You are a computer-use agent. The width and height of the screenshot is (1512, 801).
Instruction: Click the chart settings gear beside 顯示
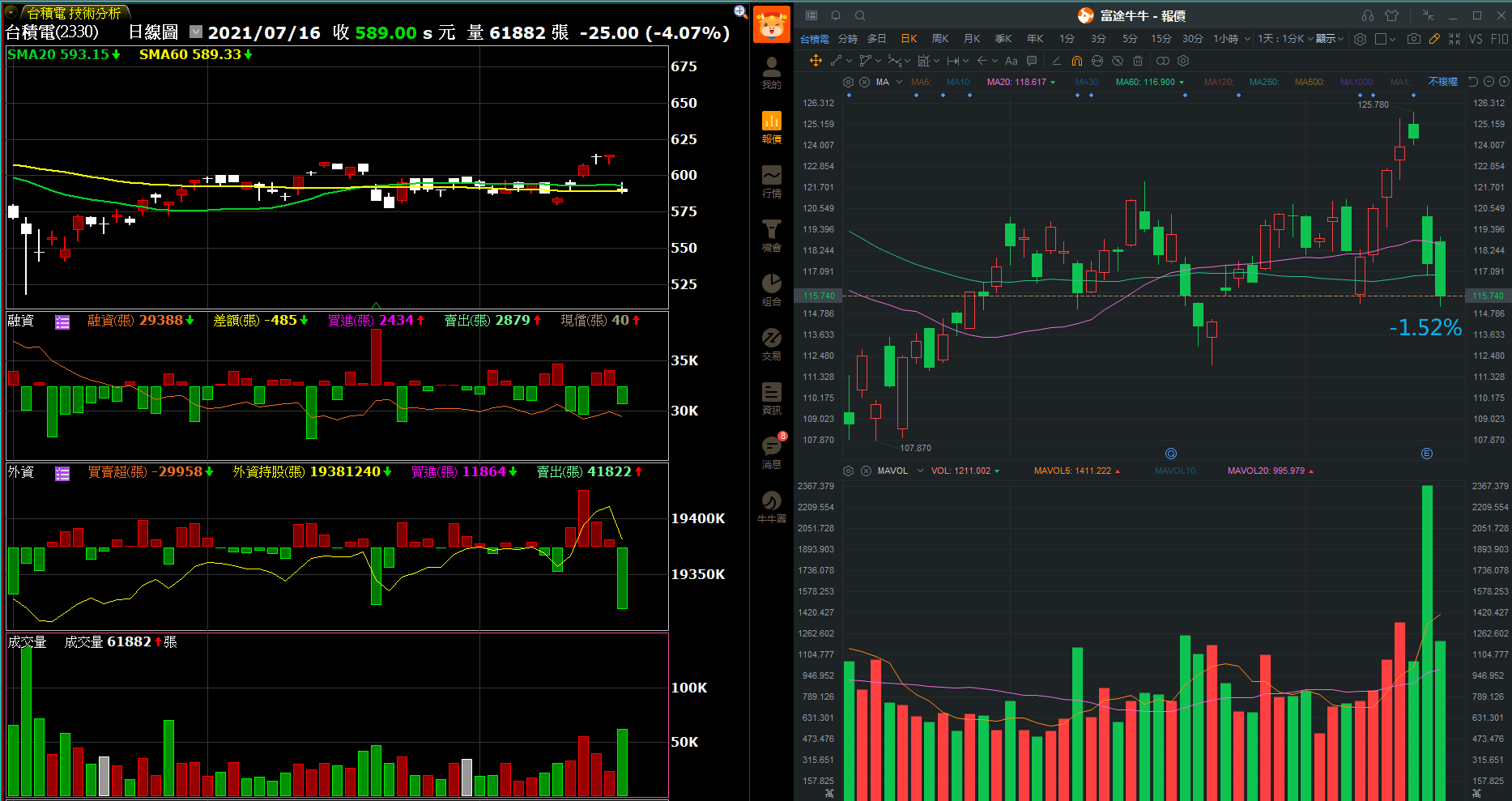pos(1360,39)
